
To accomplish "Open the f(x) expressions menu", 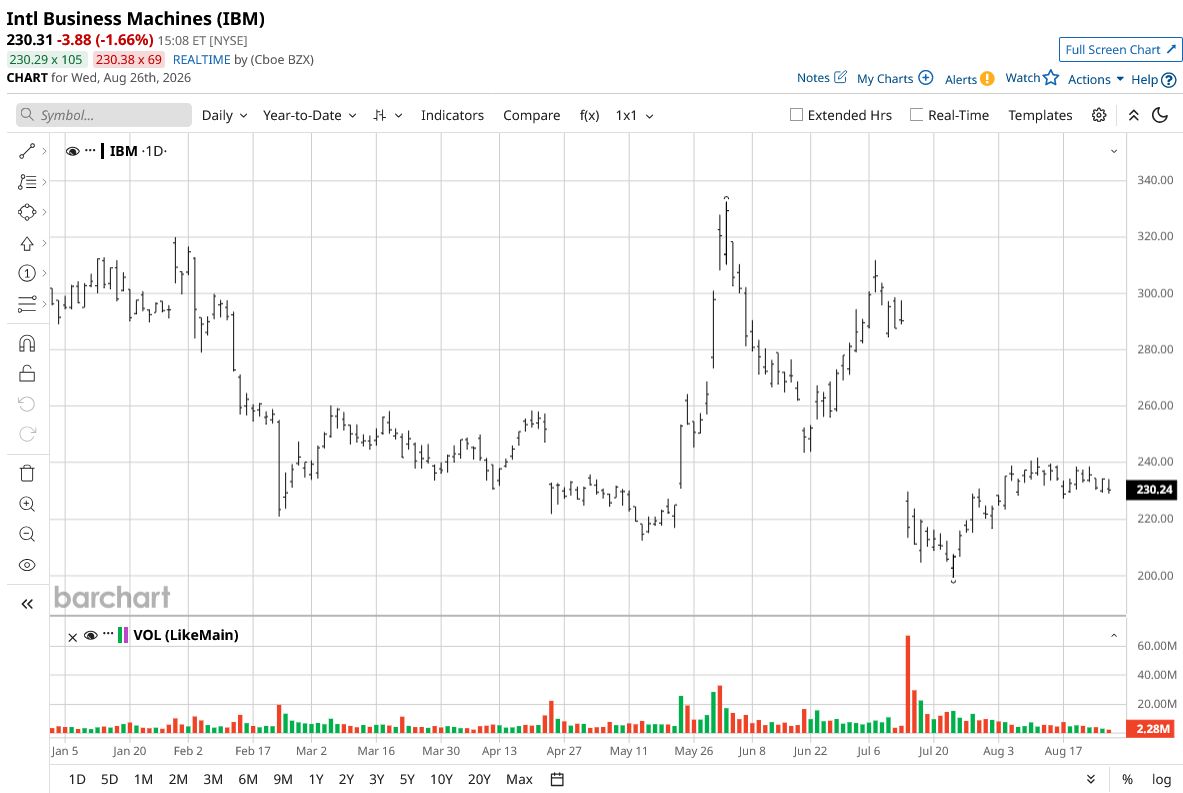I will (x=589, y=115).
